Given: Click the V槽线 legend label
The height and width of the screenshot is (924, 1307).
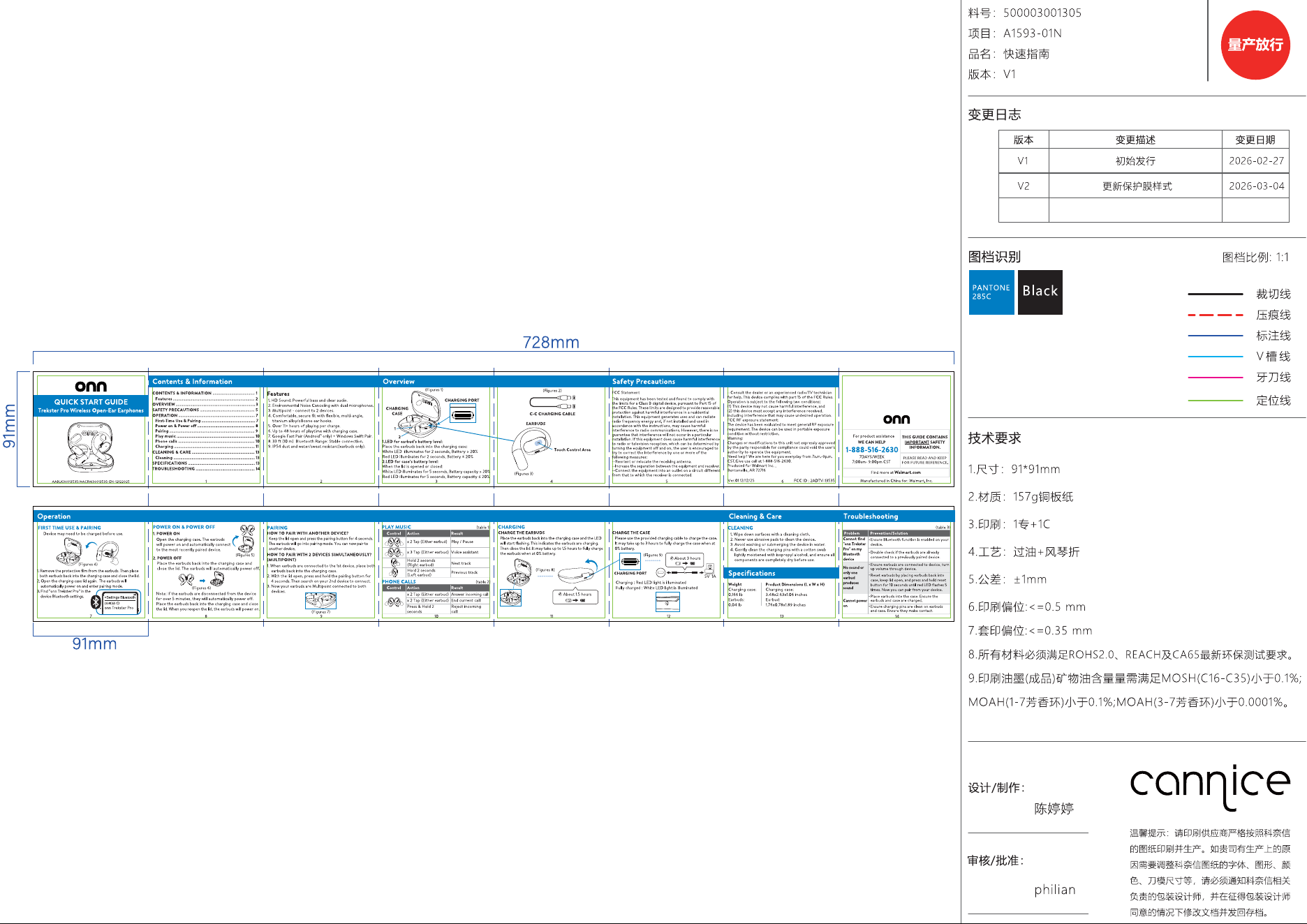Looking at the screenshot, I should tap(1273, 357).
